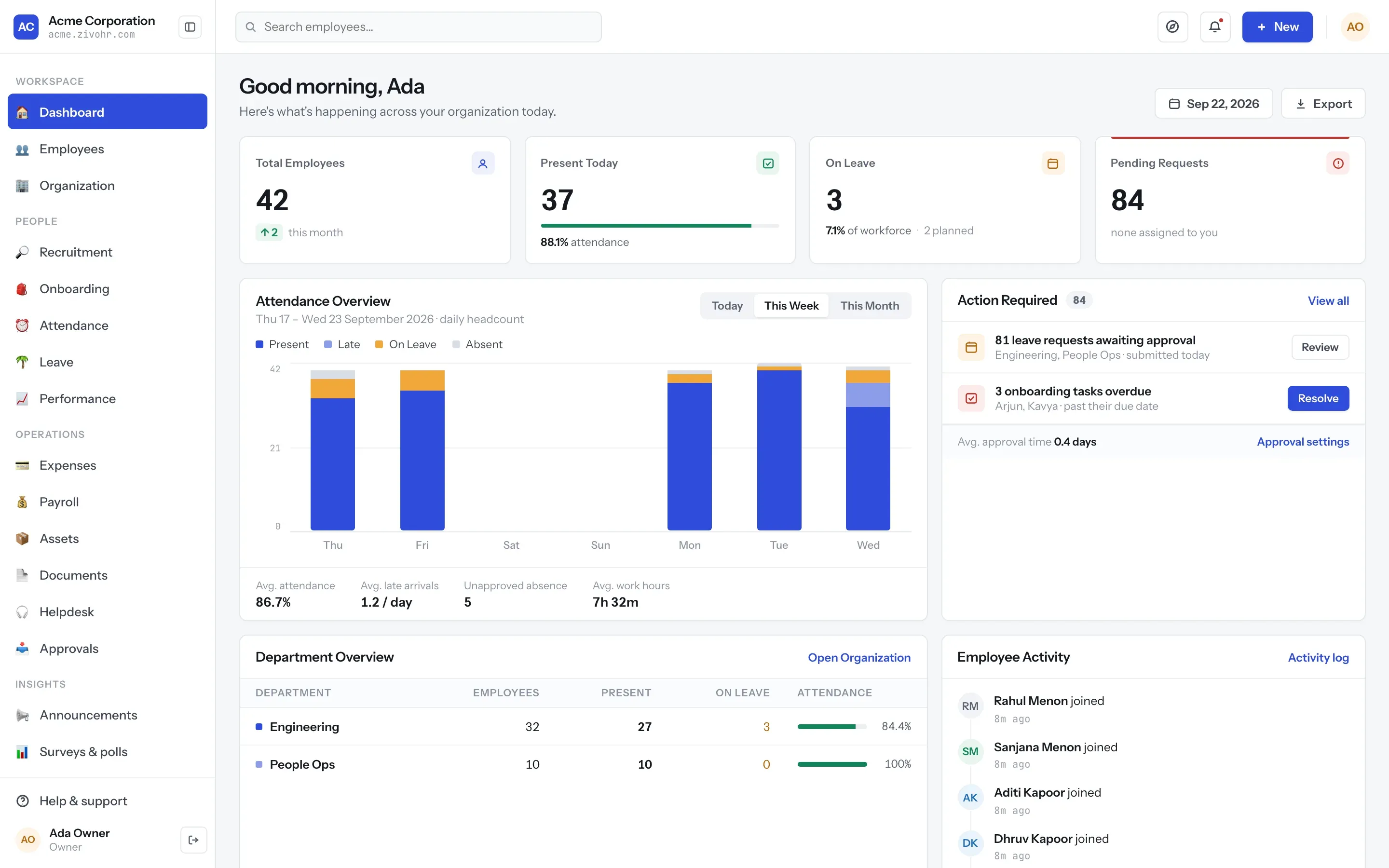This screenshot has width=1389, height=868.
Task: Collapse the sidebar using the panel icon
Action: click(x=190, y=27)
